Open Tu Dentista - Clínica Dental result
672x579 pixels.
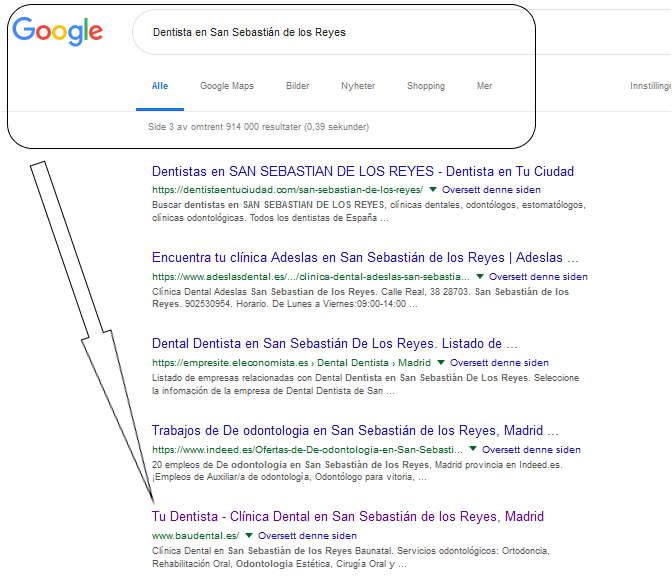(348, 516)
